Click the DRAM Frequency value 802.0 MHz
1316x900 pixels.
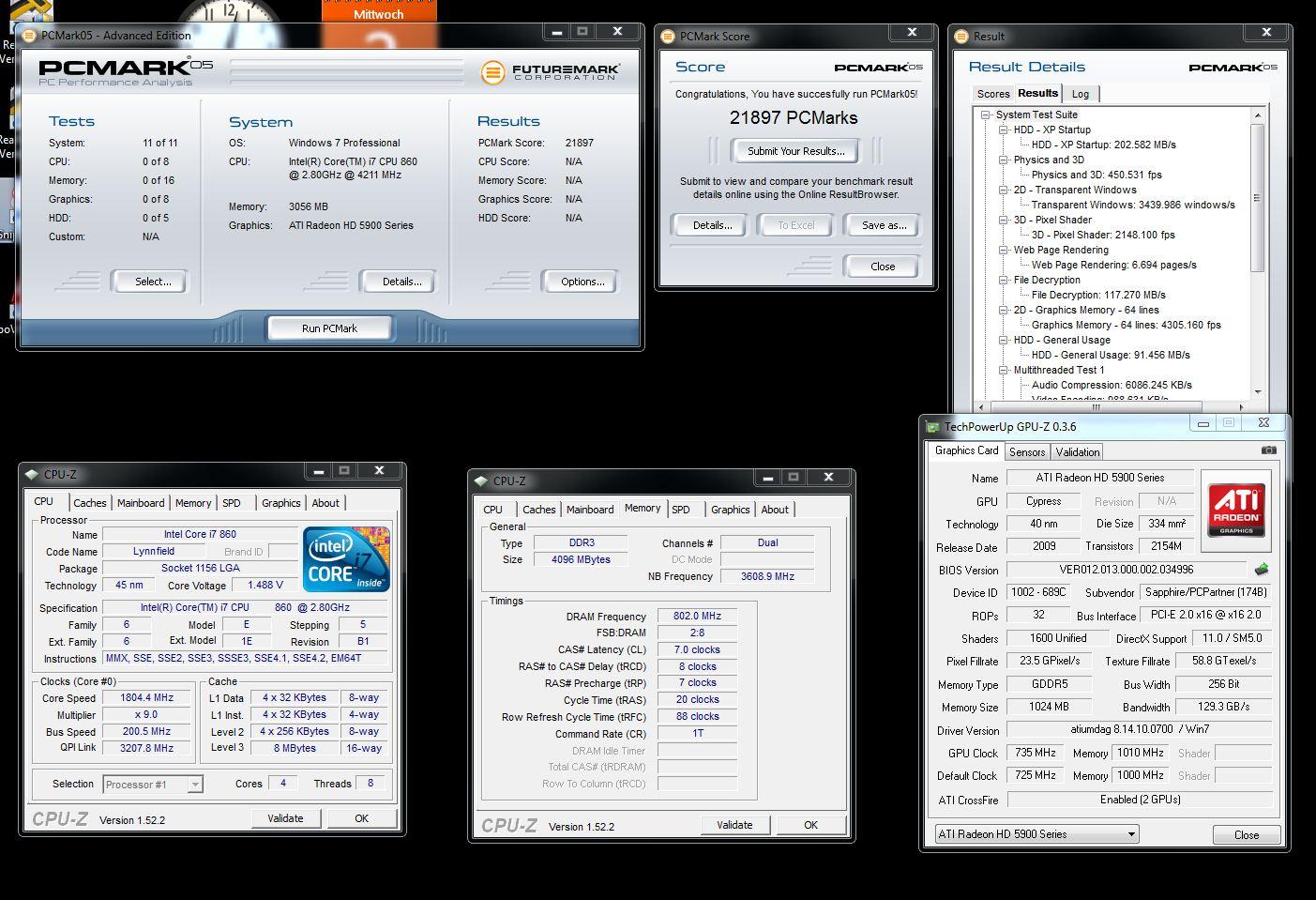point(697,616)
